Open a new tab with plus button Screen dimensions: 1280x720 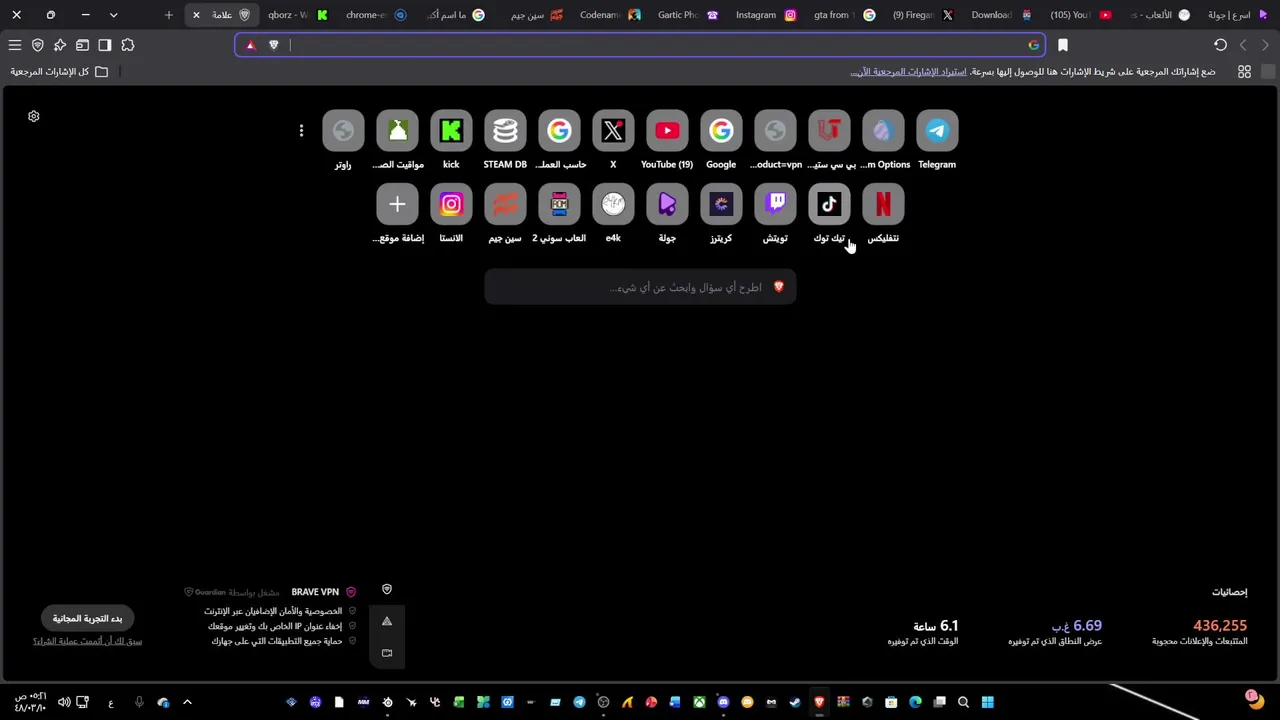pyautogui.click(x=168, y=15)
